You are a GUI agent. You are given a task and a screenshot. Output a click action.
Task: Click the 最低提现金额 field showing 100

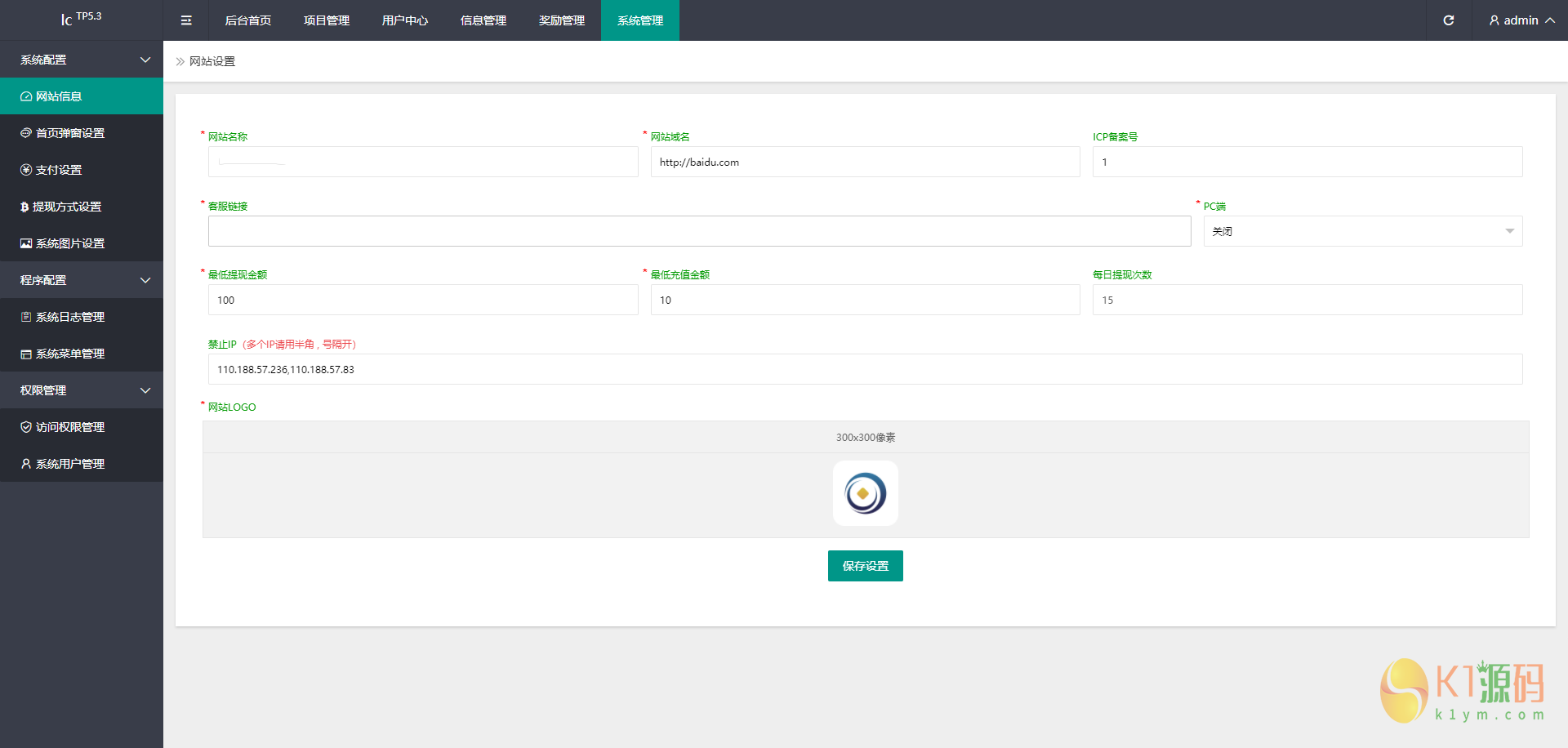pyautogui.click(x=423, y=300)
